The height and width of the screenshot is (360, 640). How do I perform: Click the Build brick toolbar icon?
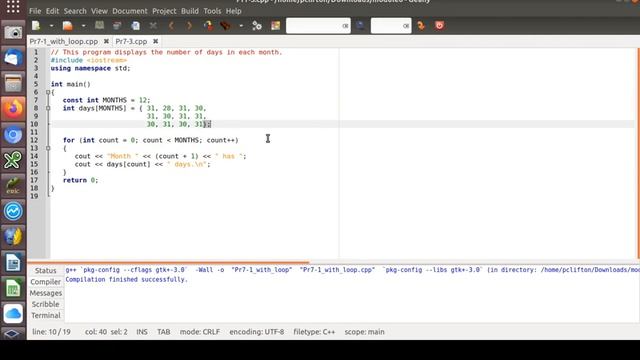click(225, 26)
